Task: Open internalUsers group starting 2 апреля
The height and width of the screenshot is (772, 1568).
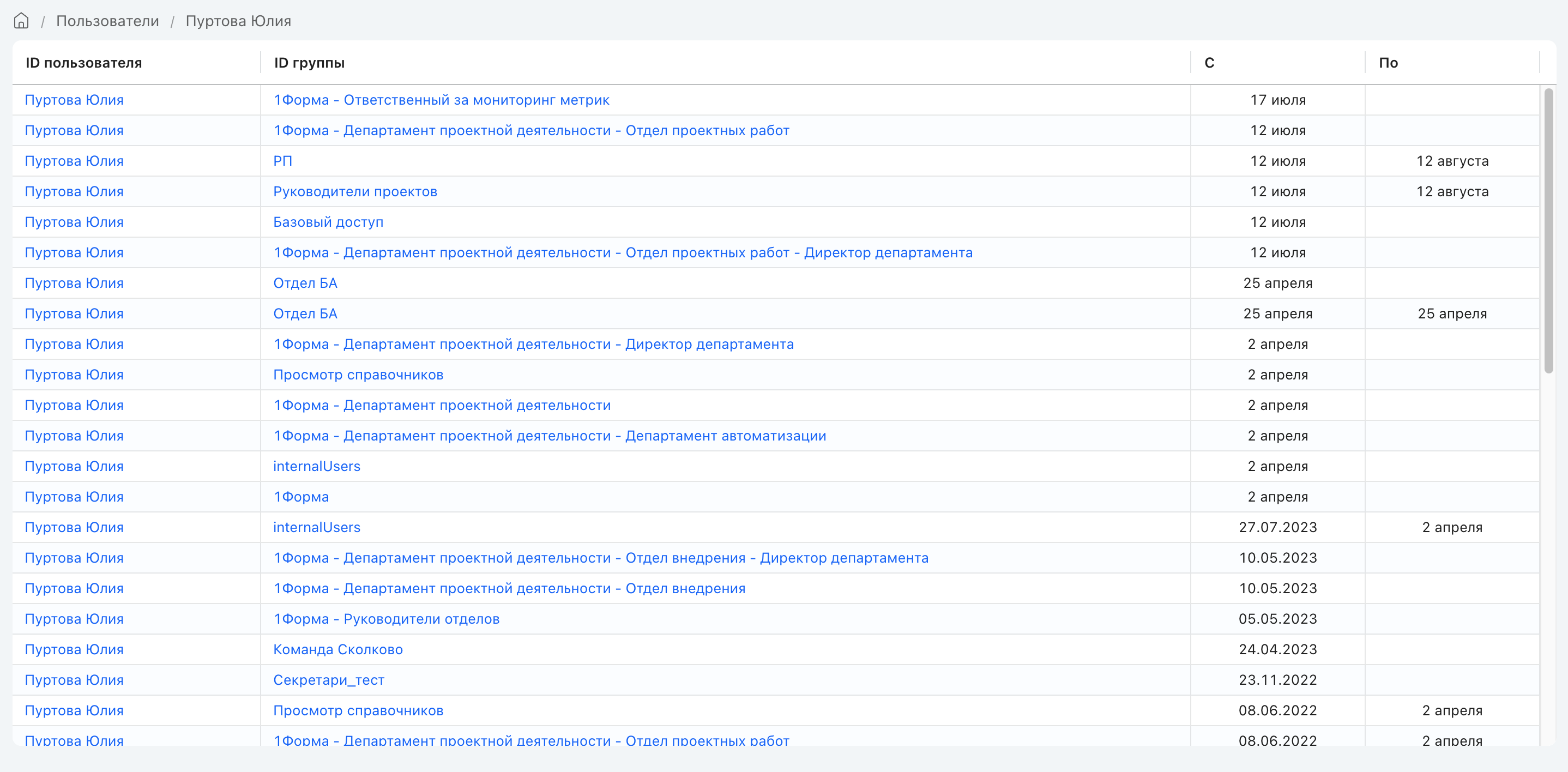Action: coord(317,466)
